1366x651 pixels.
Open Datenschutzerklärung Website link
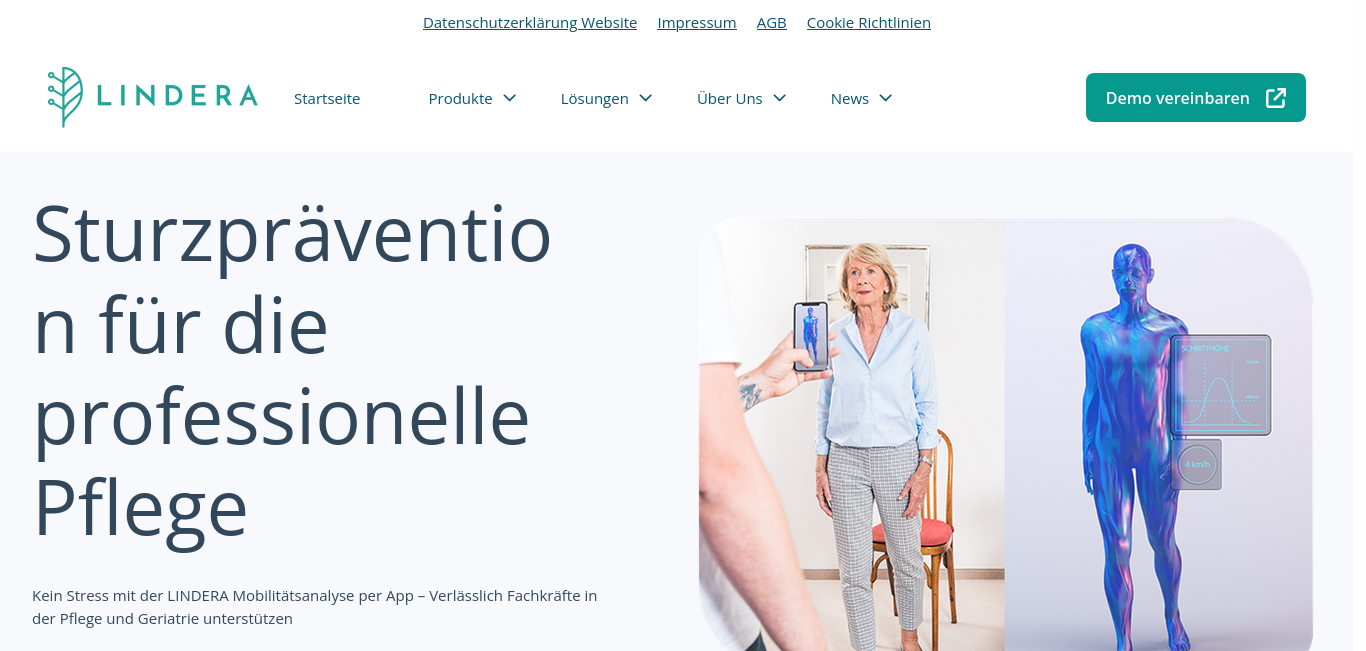click(530, 22)
